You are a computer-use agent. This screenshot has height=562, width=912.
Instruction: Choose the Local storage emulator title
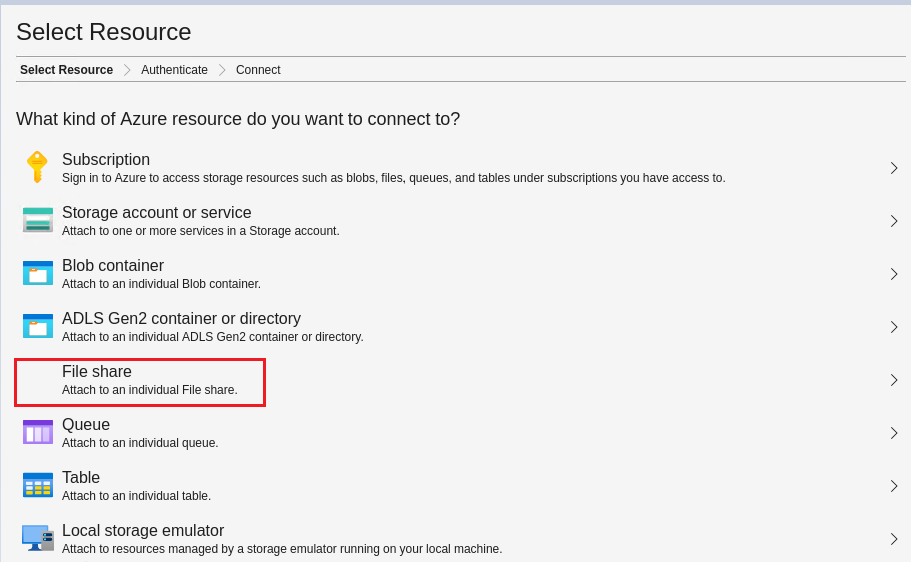point(143,530)
